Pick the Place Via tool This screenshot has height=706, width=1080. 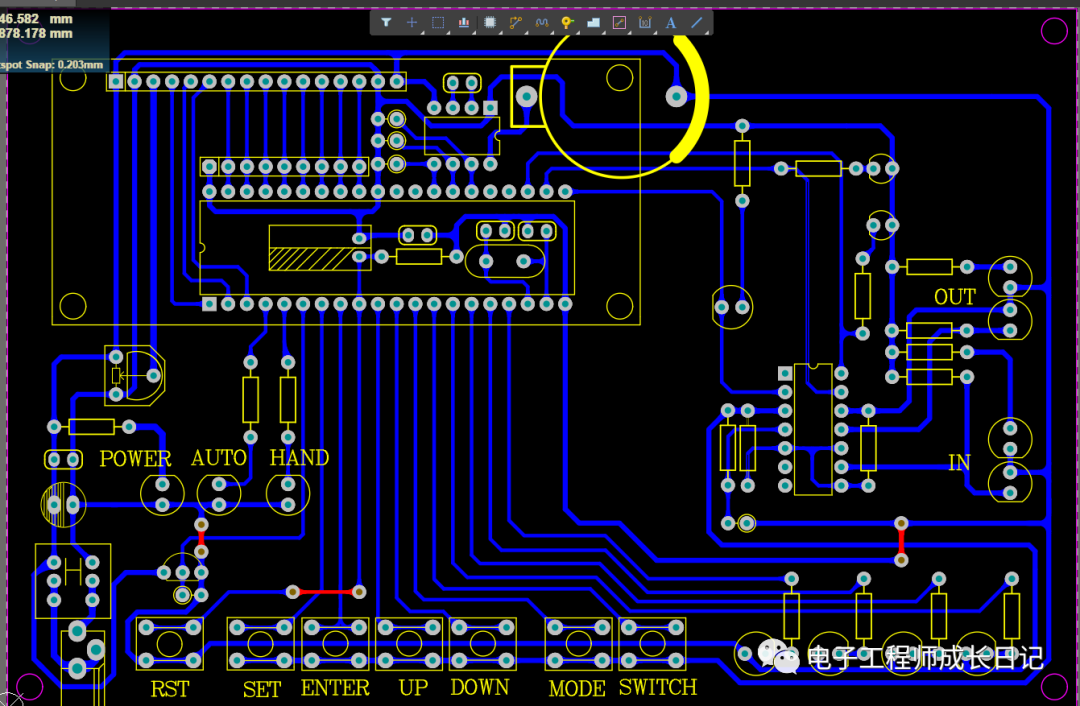[568, 23]
